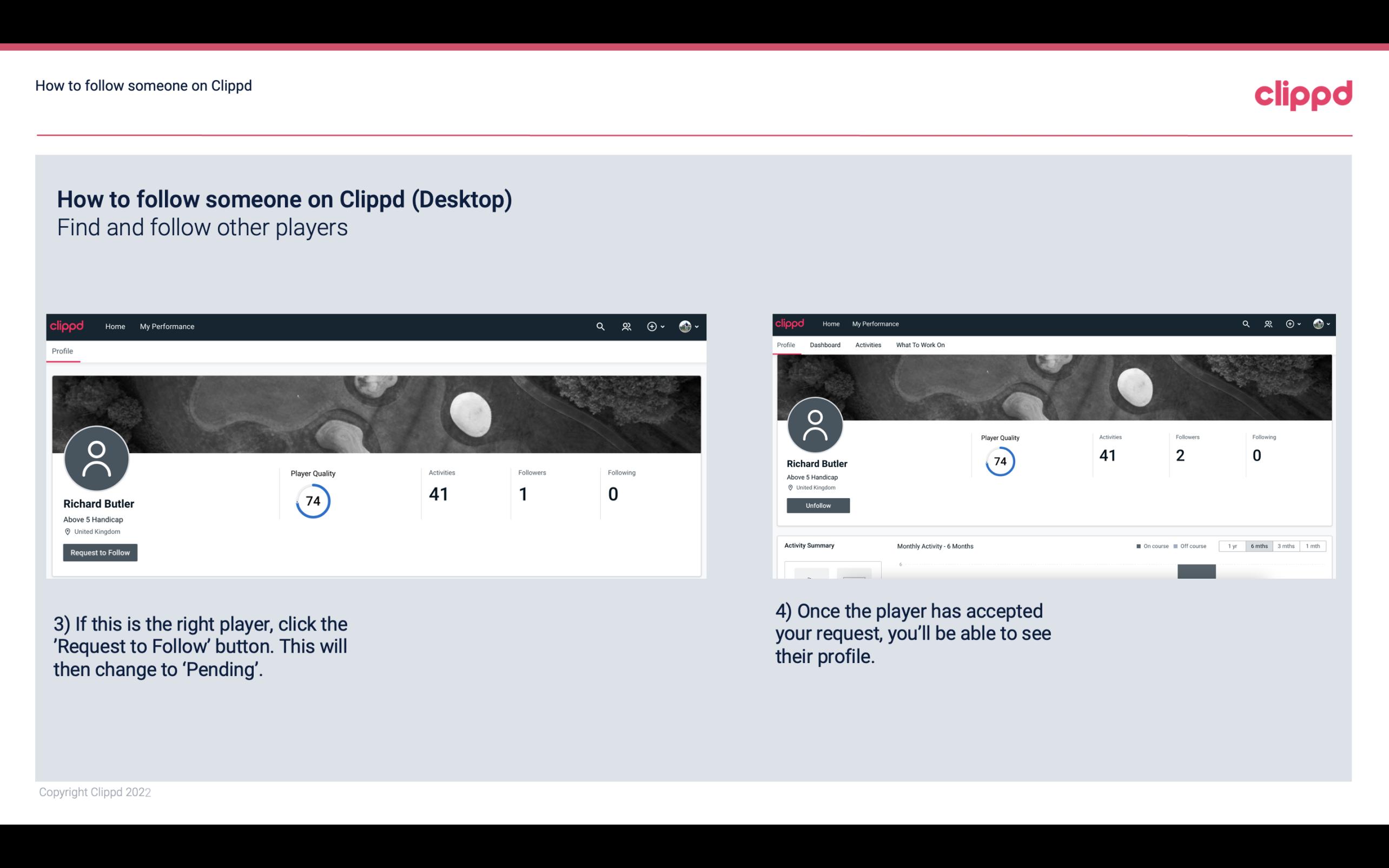Select the Dashboard tab in right screenshot
This screenshot has width=1389, height=868.
coord(825,345)
